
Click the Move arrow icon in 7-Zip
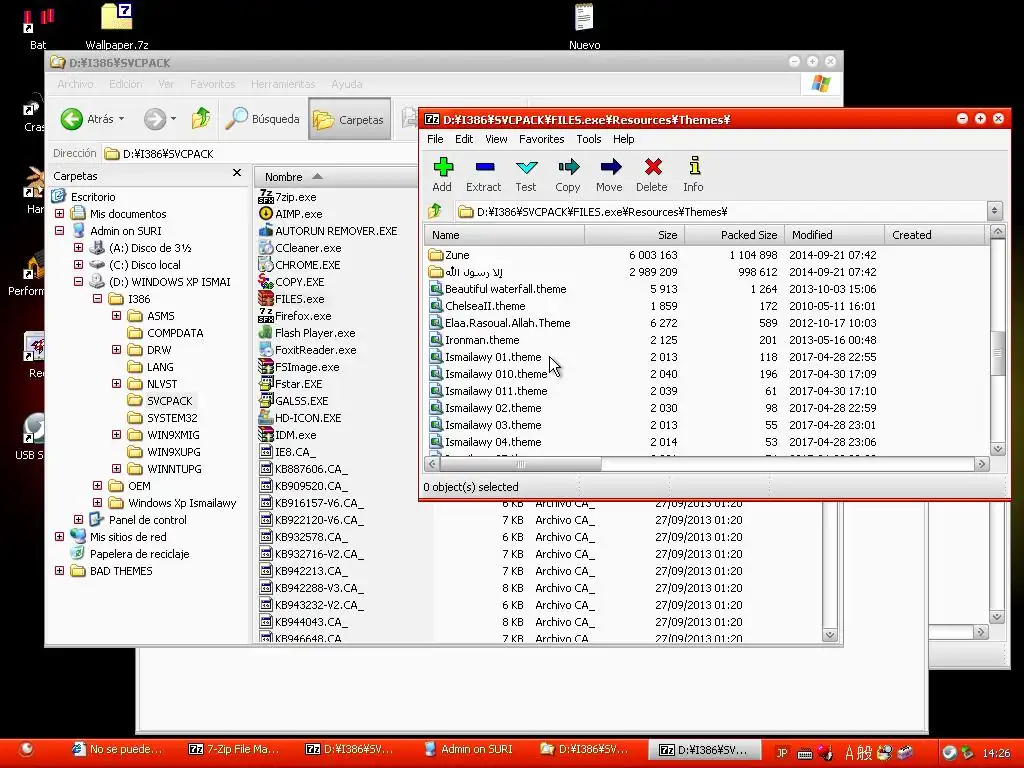[611, 167]
